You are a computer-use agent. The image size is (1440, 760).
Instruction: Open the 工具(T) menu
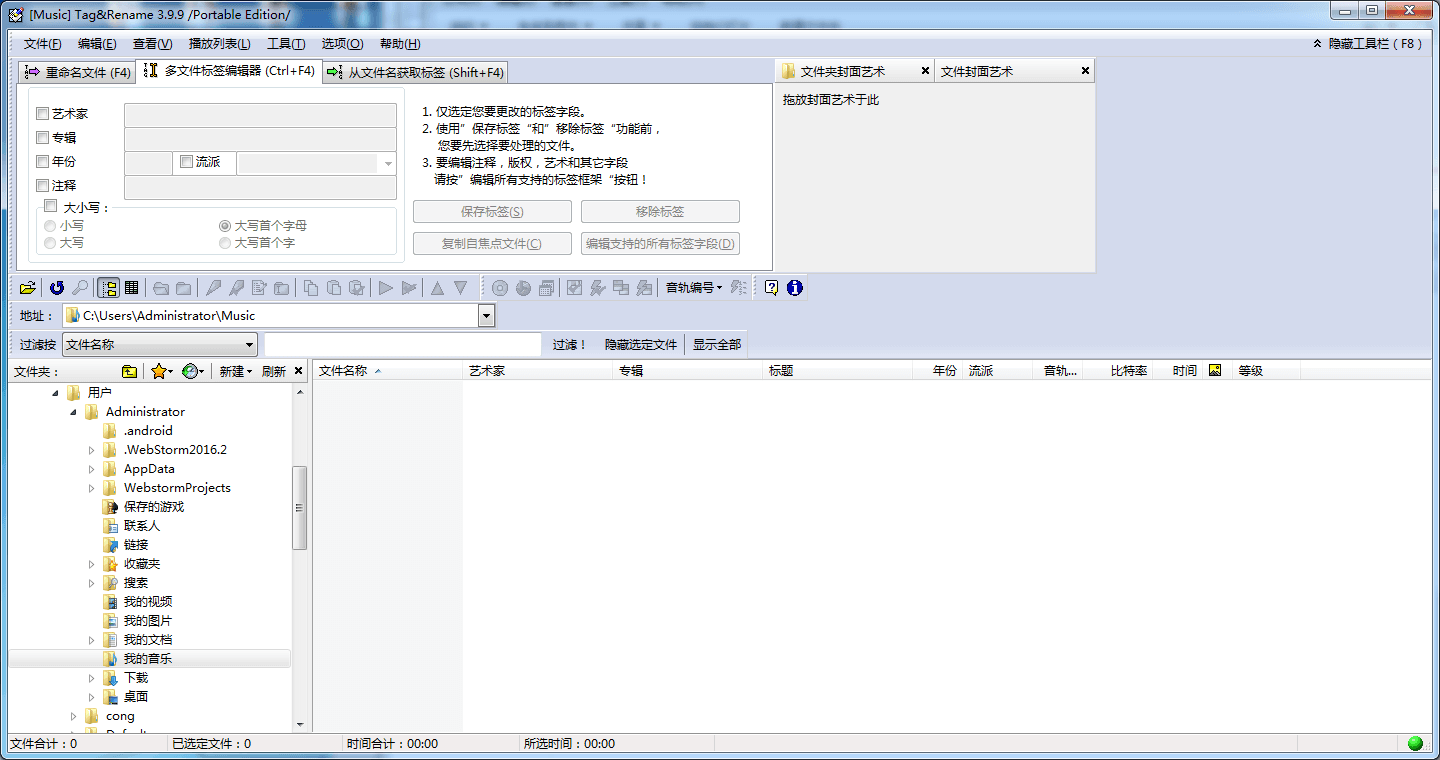coord(286,44)
